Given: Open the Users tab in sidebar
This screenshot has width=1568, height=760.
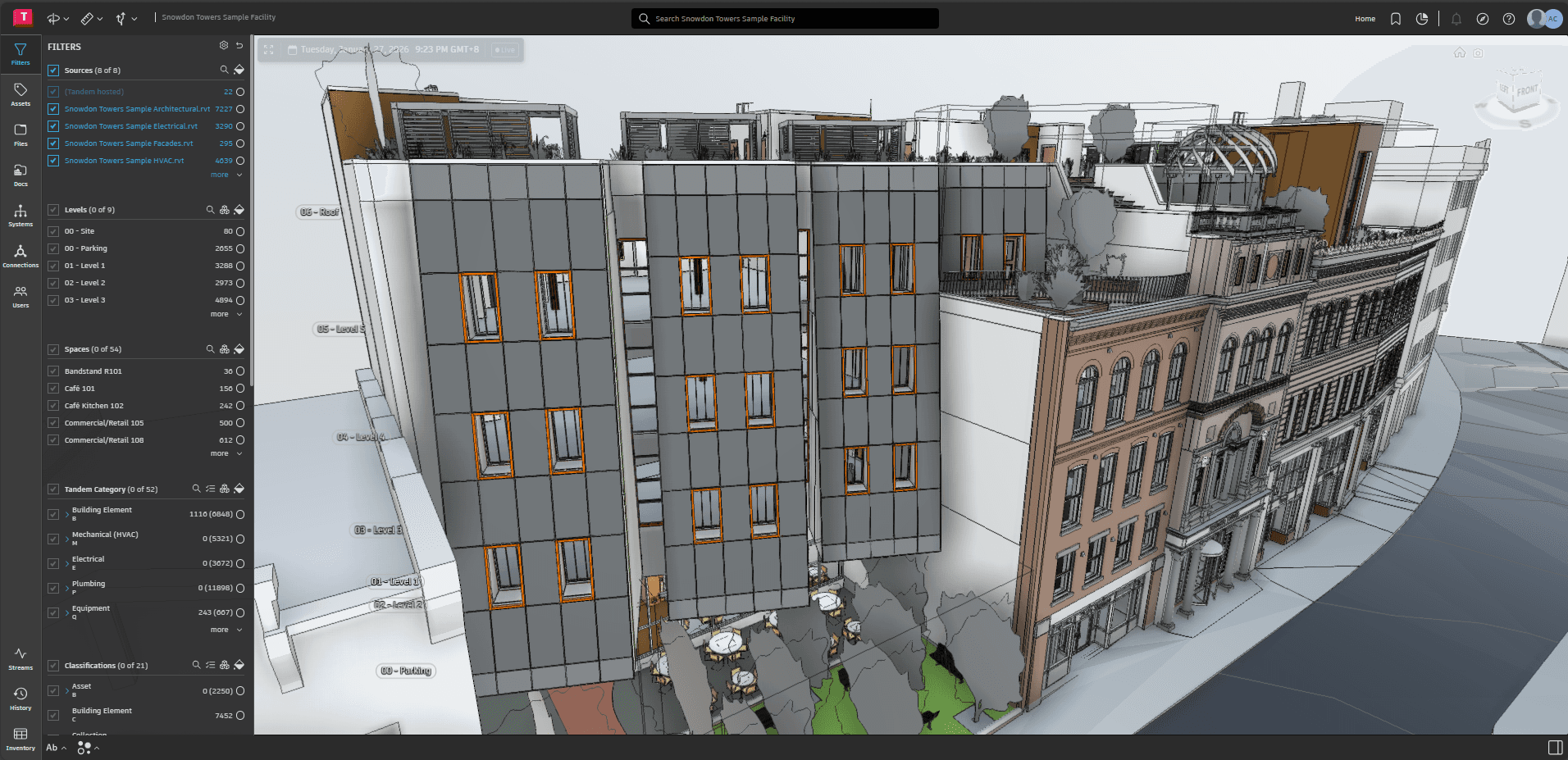Looking at the screenshot, I should click(x=21, y=296).
